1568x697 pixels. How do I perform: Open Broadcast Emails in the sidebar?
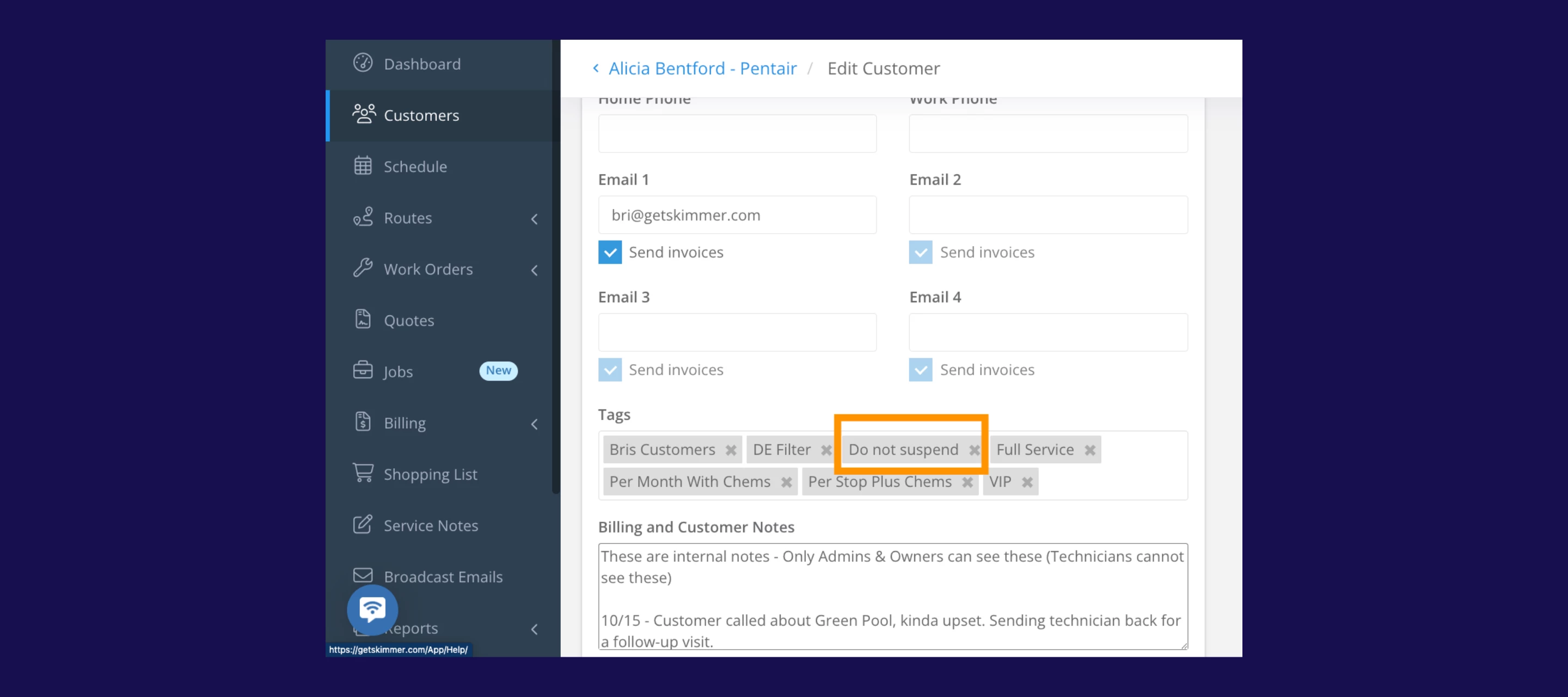tap(443, 577)
